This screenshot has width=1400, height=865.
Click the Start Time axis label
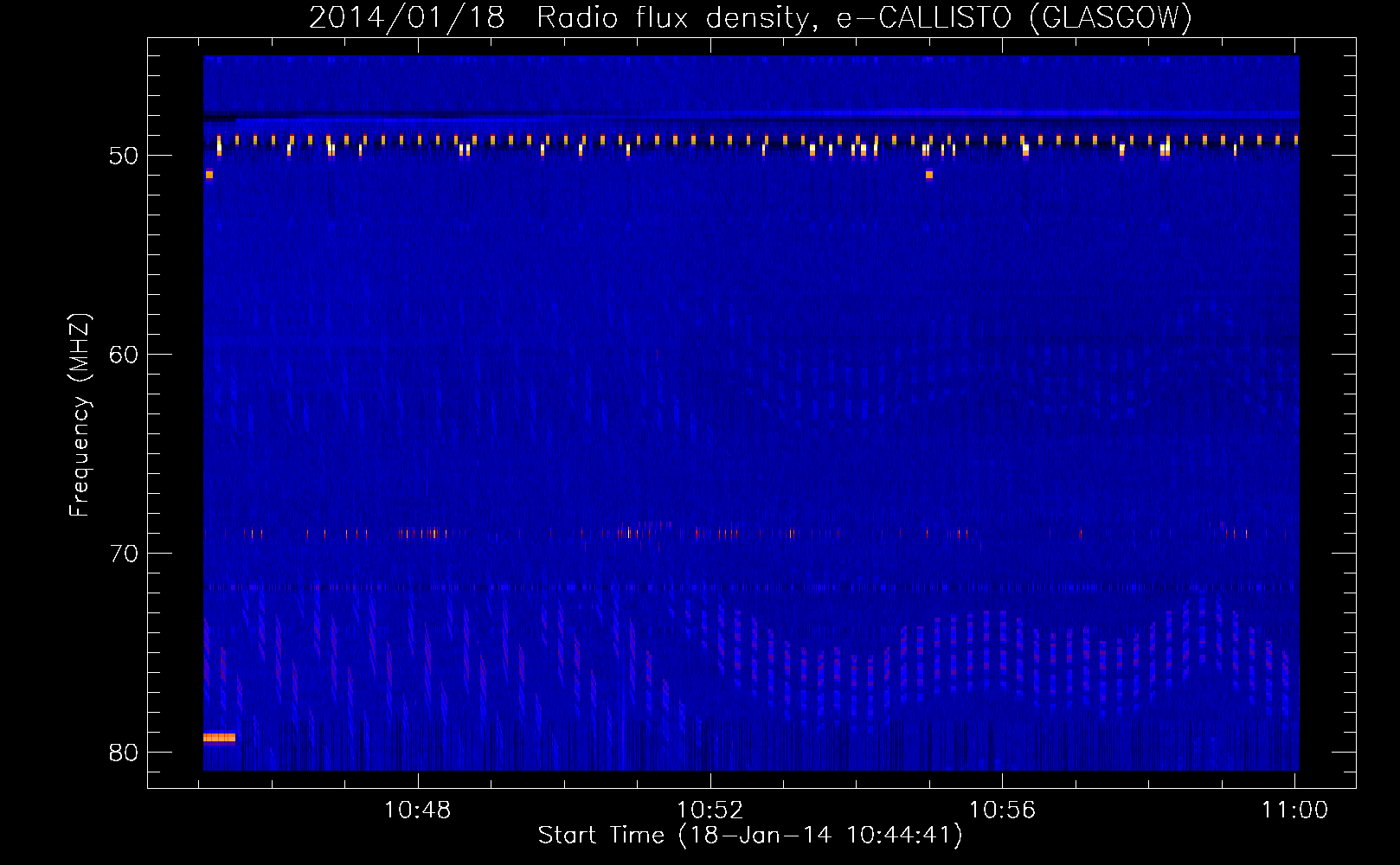(x=750, y=836)
